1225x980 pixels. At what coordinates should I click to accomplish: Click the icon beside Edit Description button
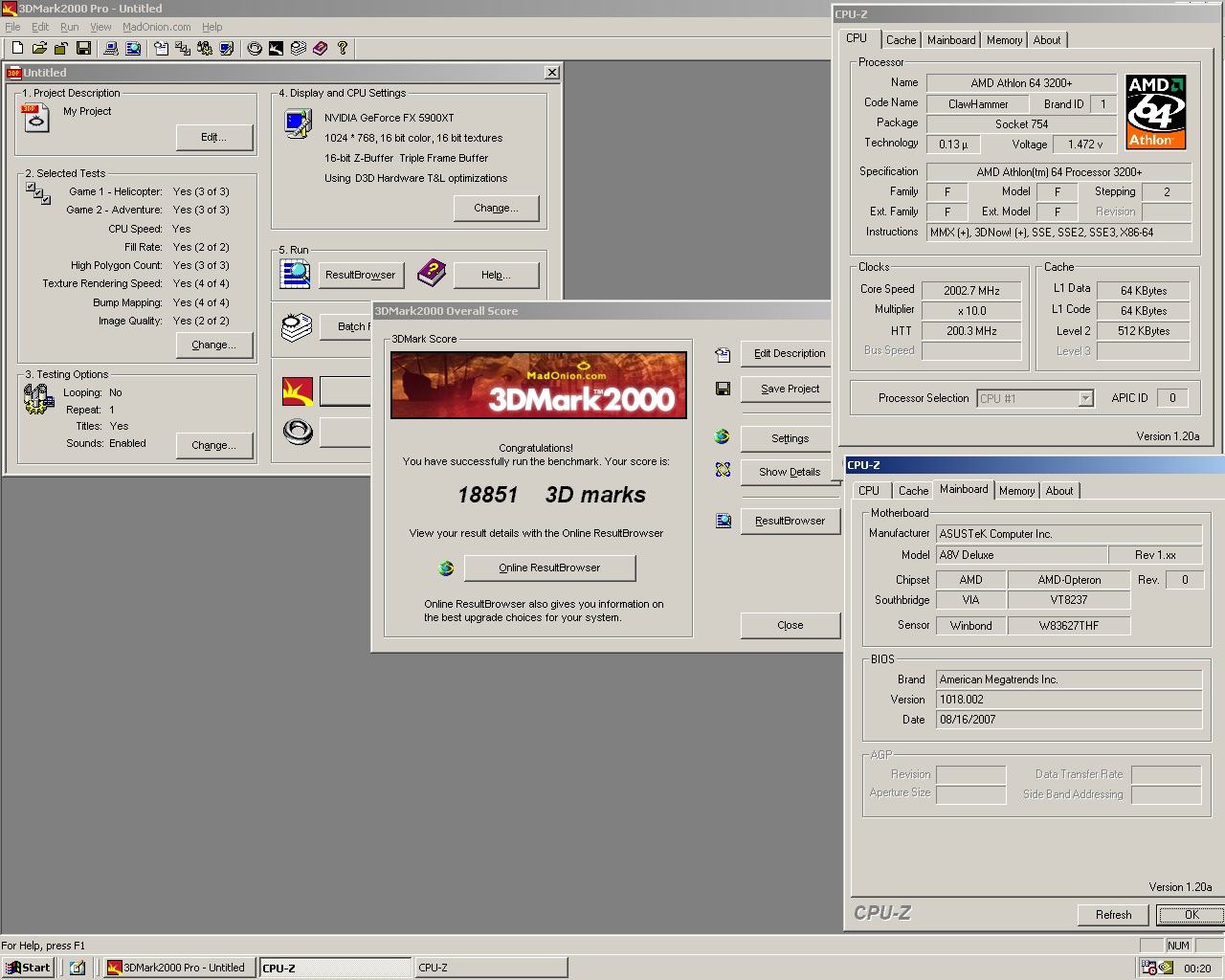(723, 354)
